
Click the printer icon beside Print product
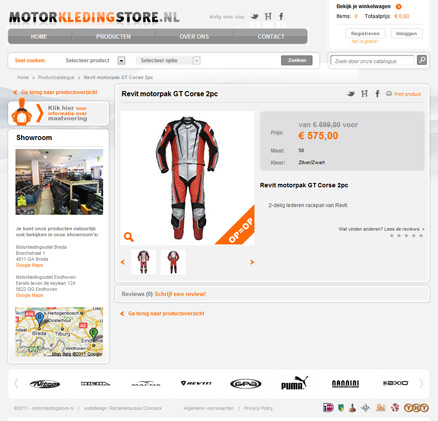coord(389,94)
